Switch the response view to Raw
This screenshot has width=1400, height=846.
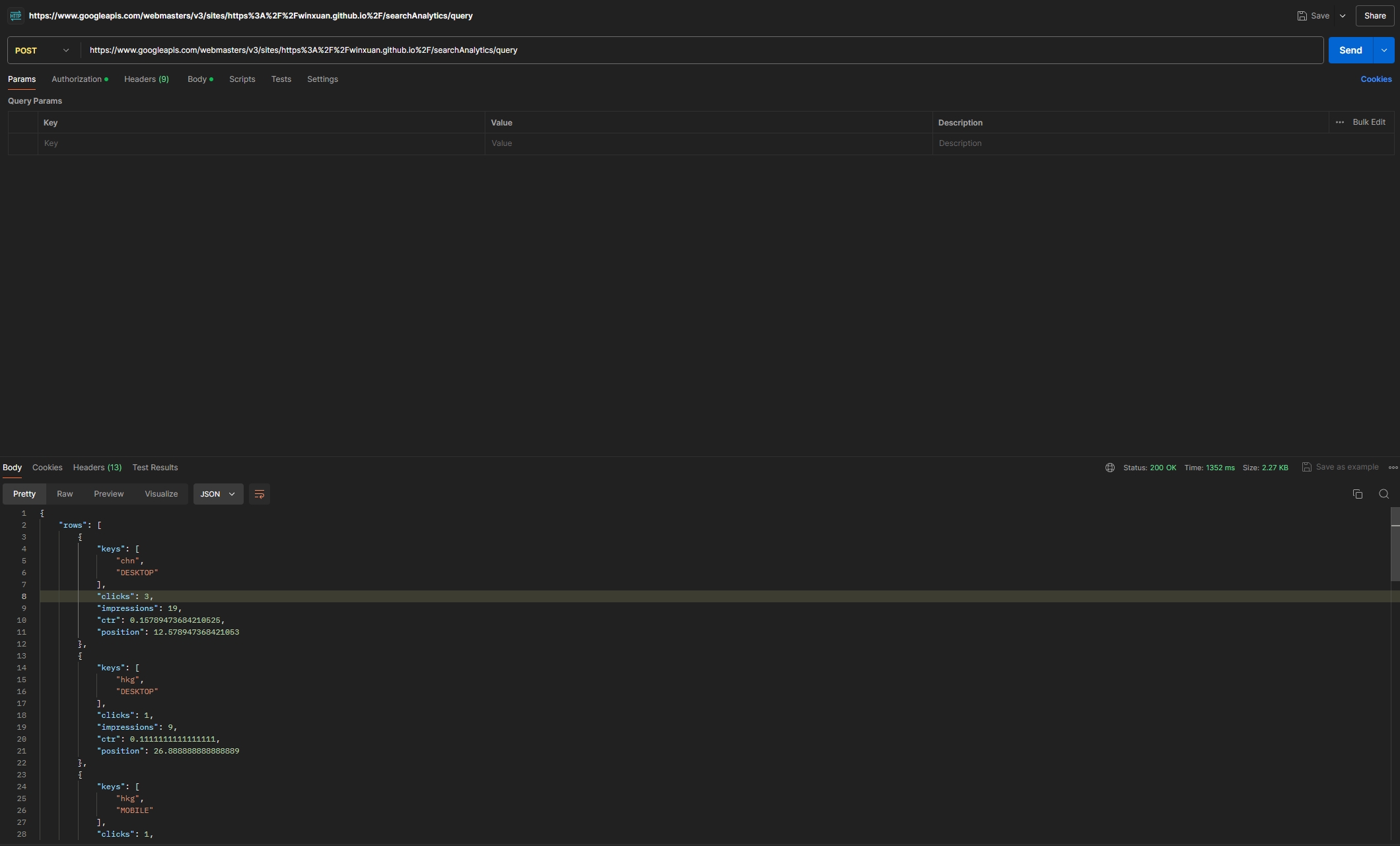pos(65,494)
